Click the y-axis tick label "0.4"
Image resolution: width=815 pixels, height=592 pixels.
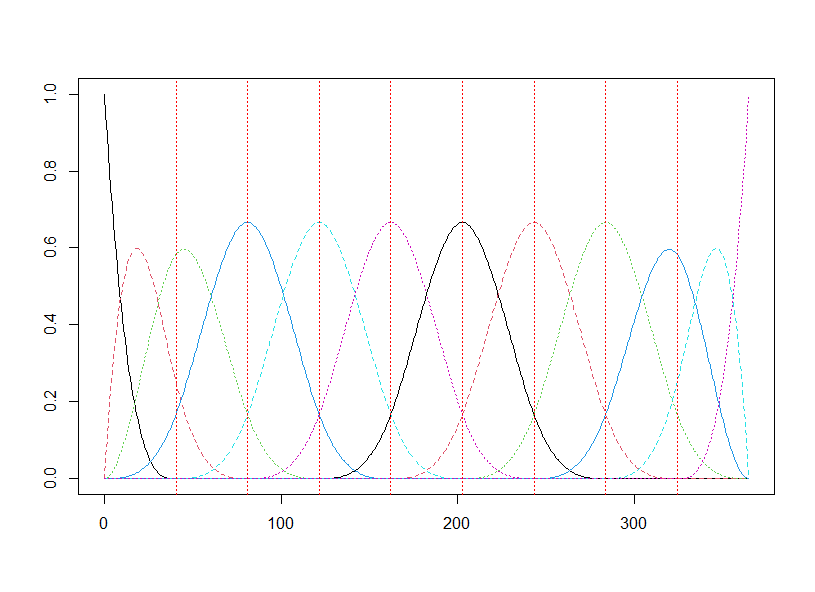[x=50, y=324]
